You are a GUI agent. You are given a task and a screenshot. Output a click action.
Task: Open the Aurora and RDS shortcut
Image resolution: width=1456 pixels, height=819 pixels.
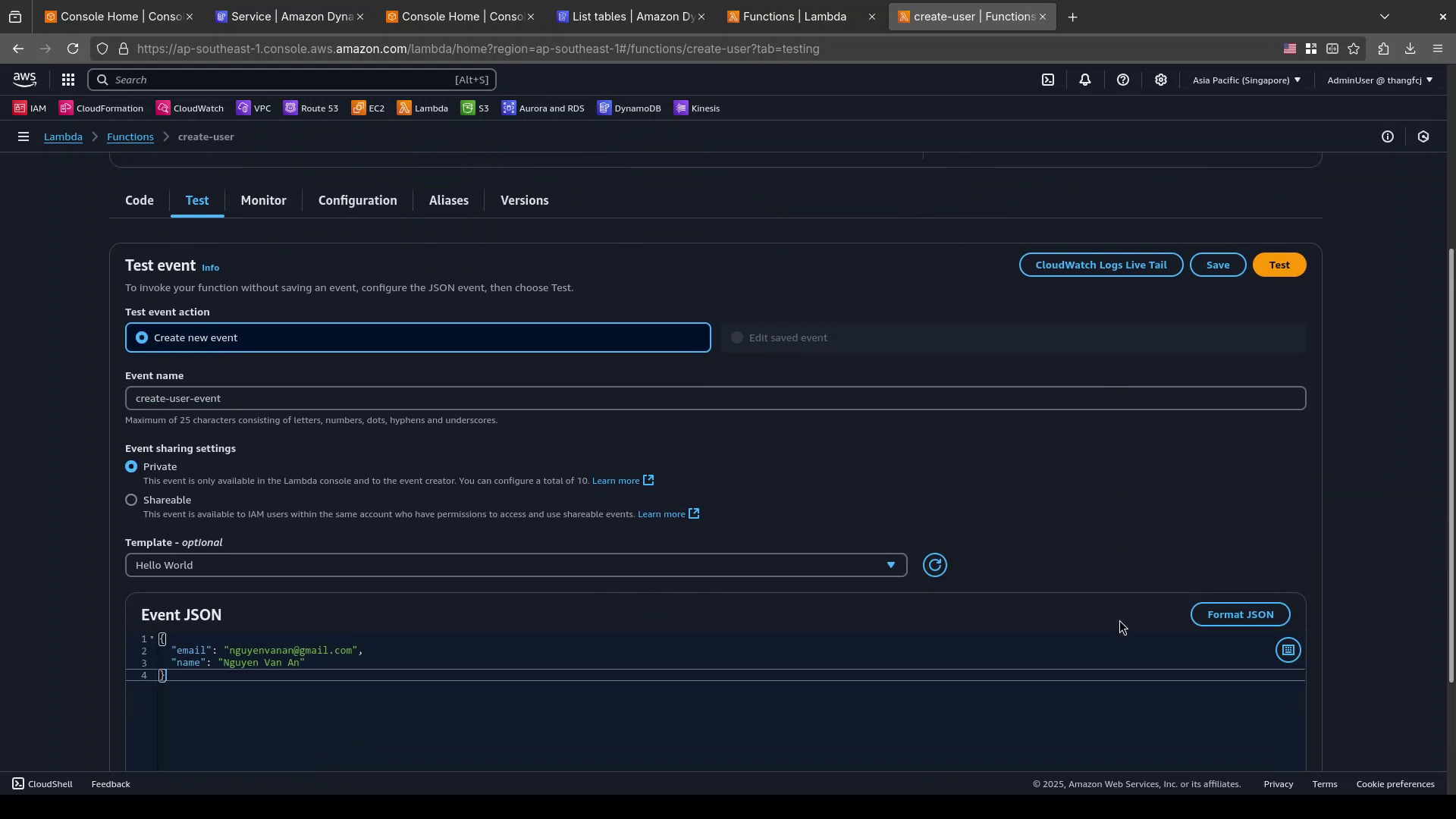coord(543,108)
